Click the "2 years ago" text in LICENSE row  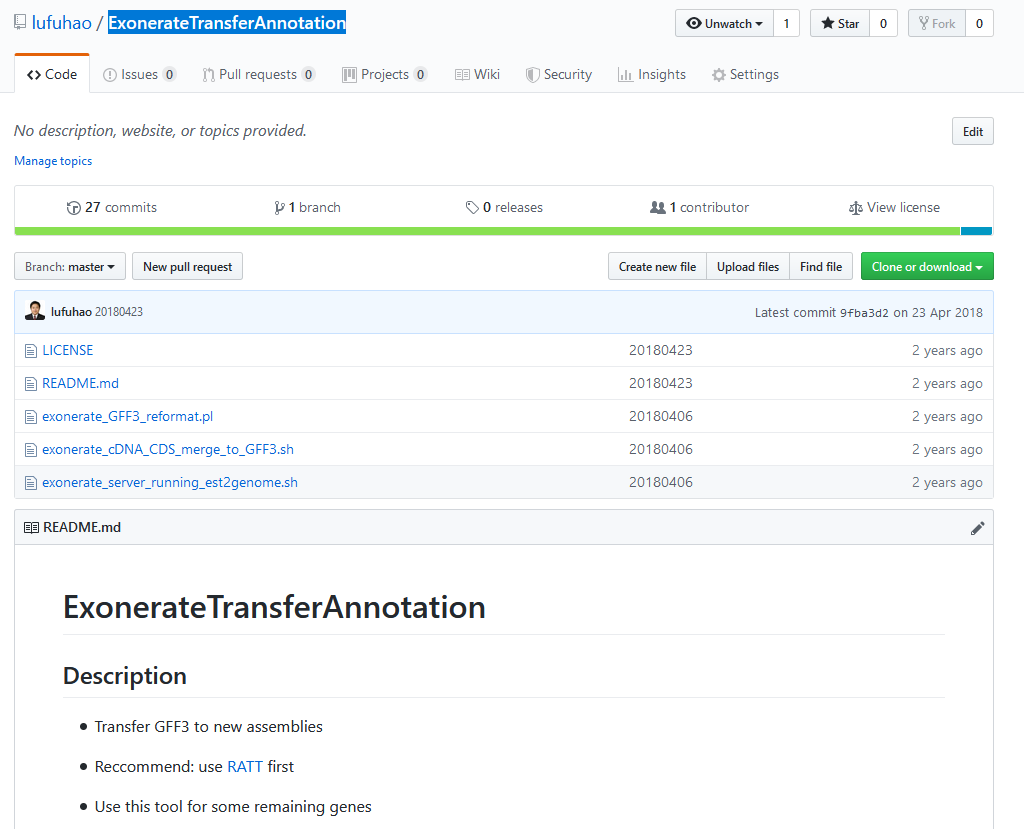947,350
